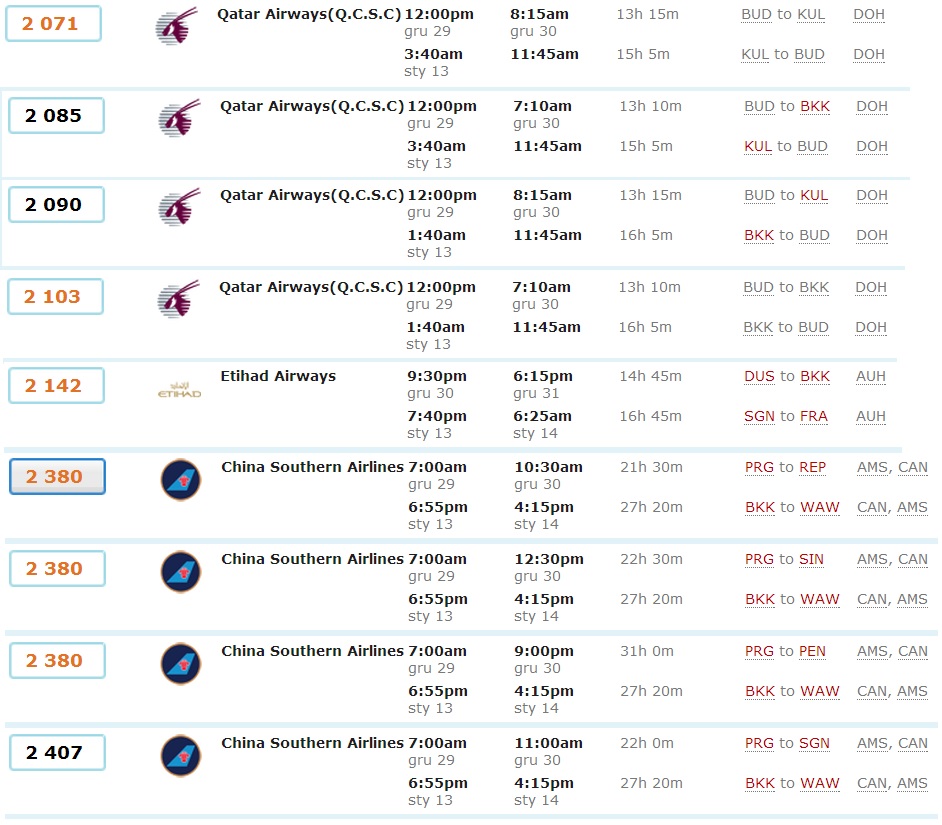Click China Southern logo in the 2 407 row
The height and width of the screenshot is (825, 942).
tap(181, 755)
